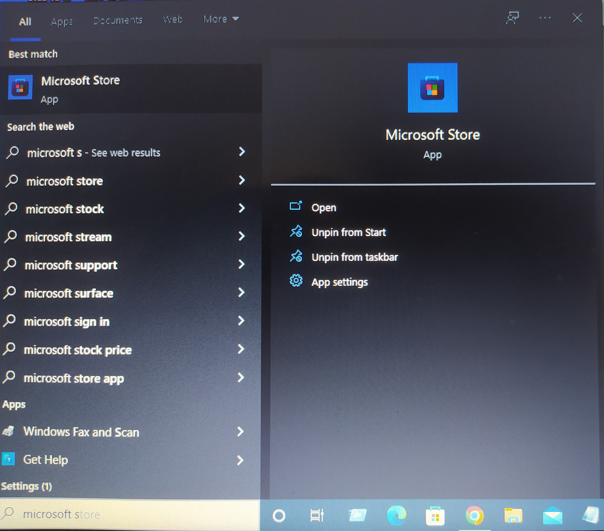This screenshot has width=604, height=531.
Task: Click the Unpin from Start pin icon
Action: pos(296,232)
